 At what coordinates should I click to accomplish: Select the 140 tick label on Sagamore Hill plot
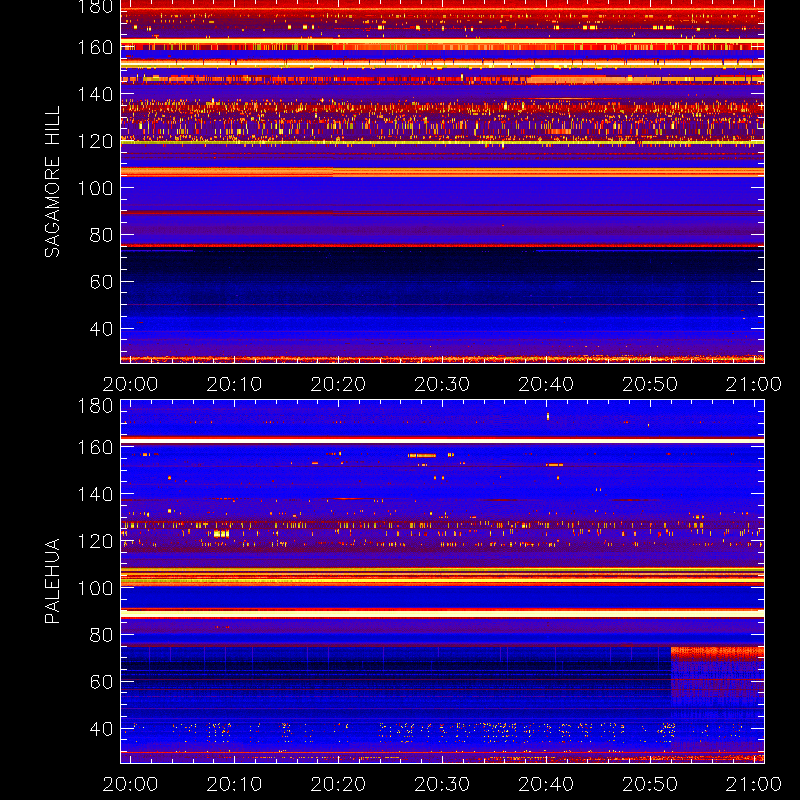click(95, 94)
